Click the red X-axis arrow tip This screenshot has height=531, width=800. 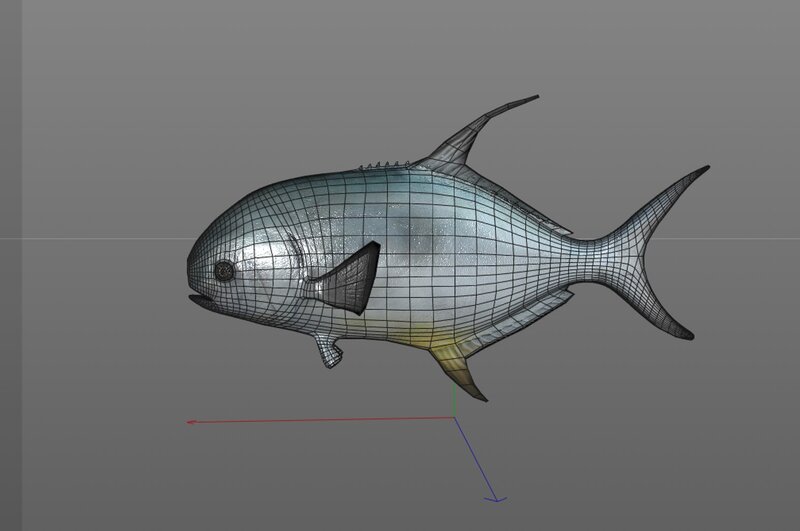(x=189, y=422)
